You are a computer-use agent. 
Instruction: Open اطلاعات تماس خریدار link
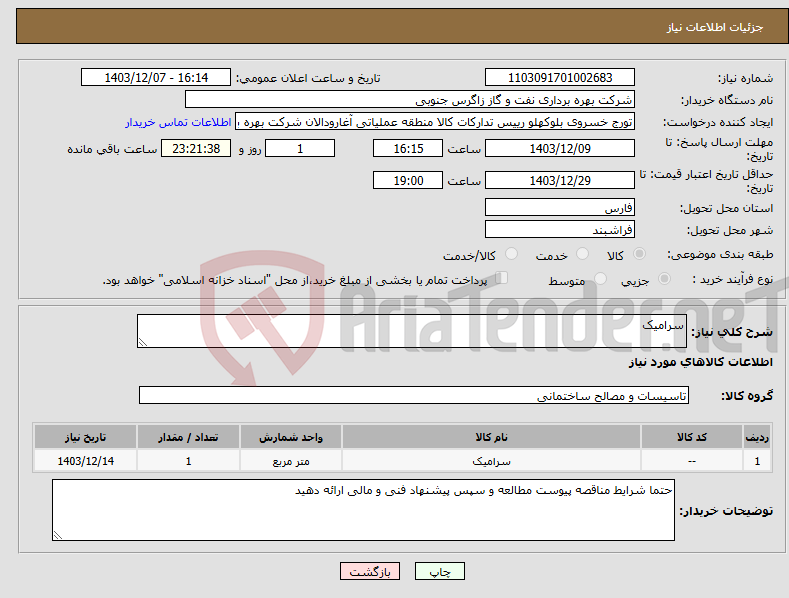[x=178, y=122]
